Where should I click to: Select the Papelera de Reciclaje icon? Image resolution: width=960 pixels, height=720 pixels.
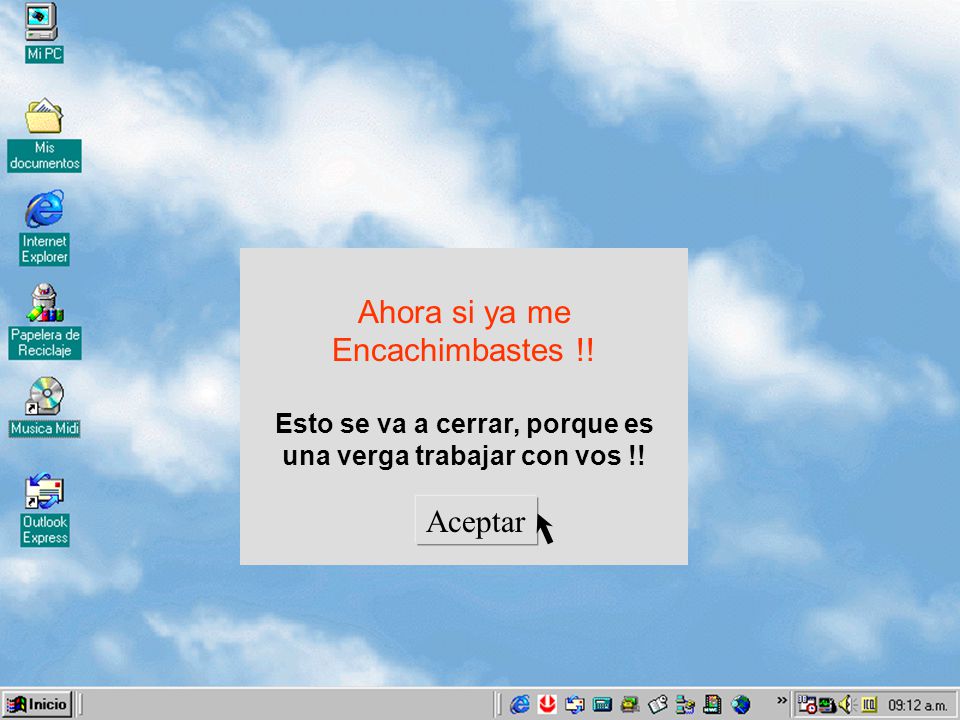[x=45, y=321]
